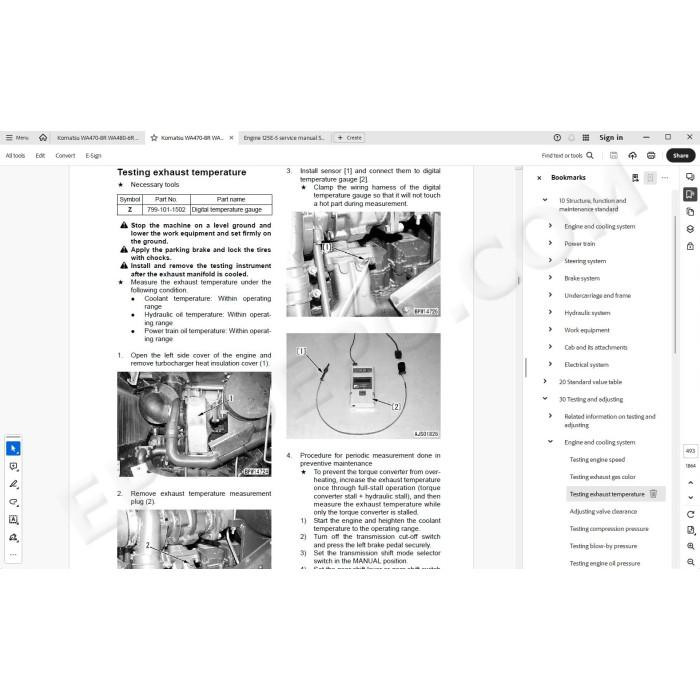Open Bookmarks panel more options
Image resolution: width=700 pixels, height=700 pixels.
click(x=665, y=178)
